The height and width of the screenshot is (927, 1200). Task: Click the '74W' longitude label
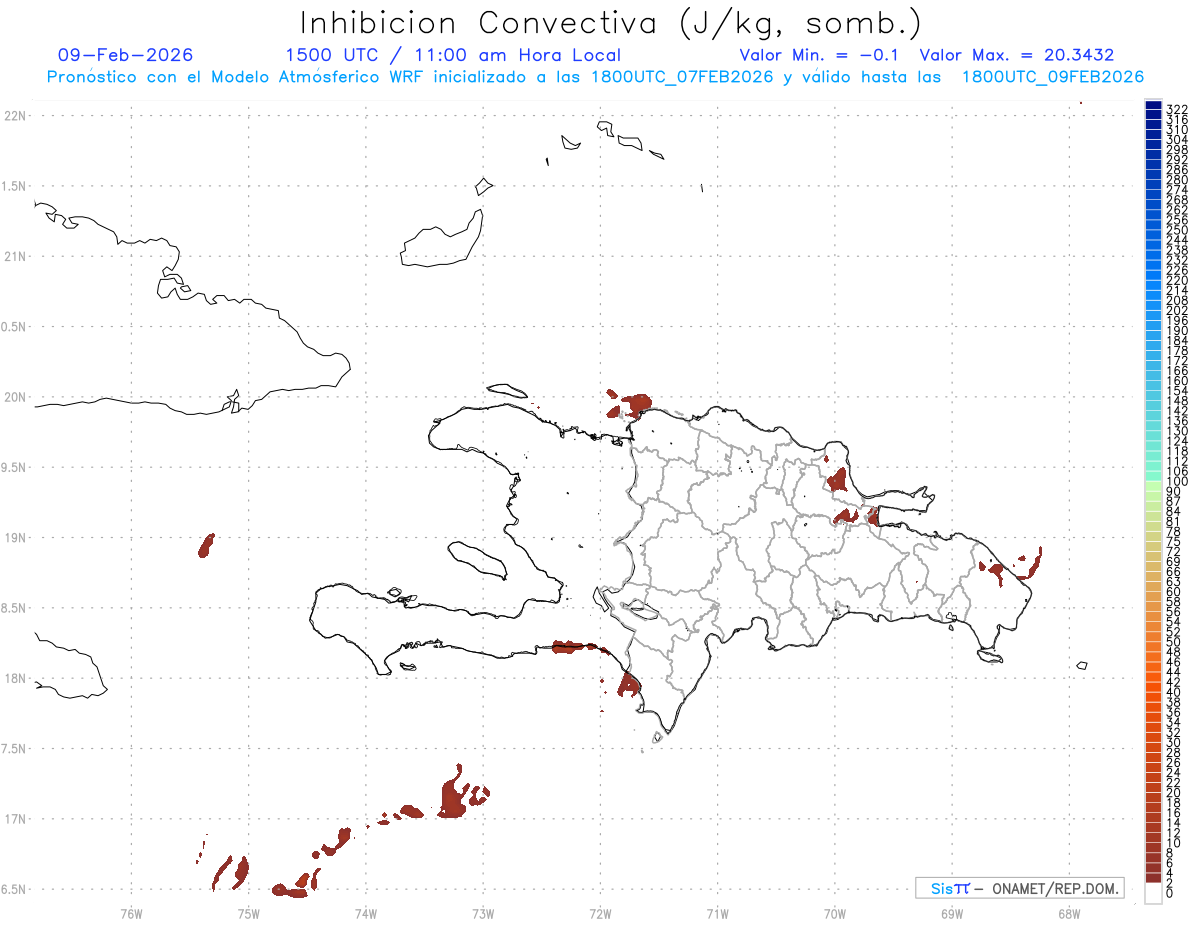[366, 912]
